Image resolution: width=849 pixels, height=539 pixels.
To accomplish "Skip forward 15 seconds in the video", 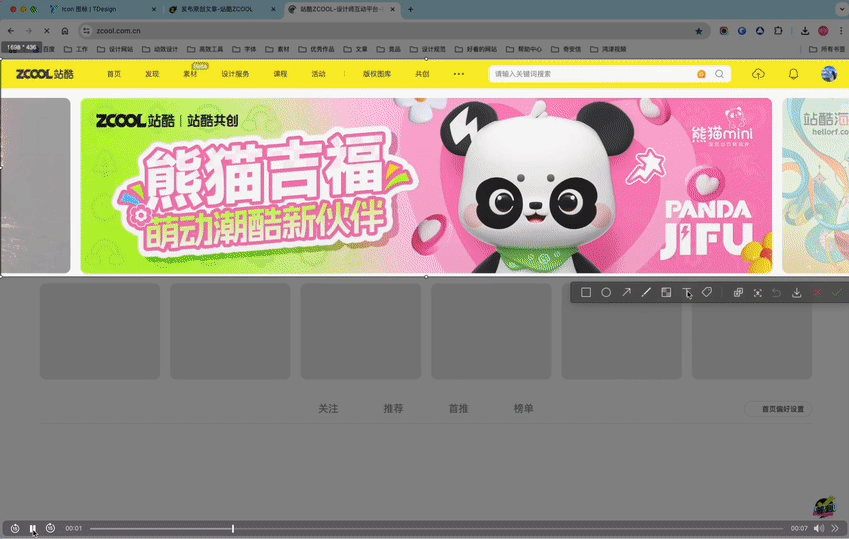I will tap(50, 528).
